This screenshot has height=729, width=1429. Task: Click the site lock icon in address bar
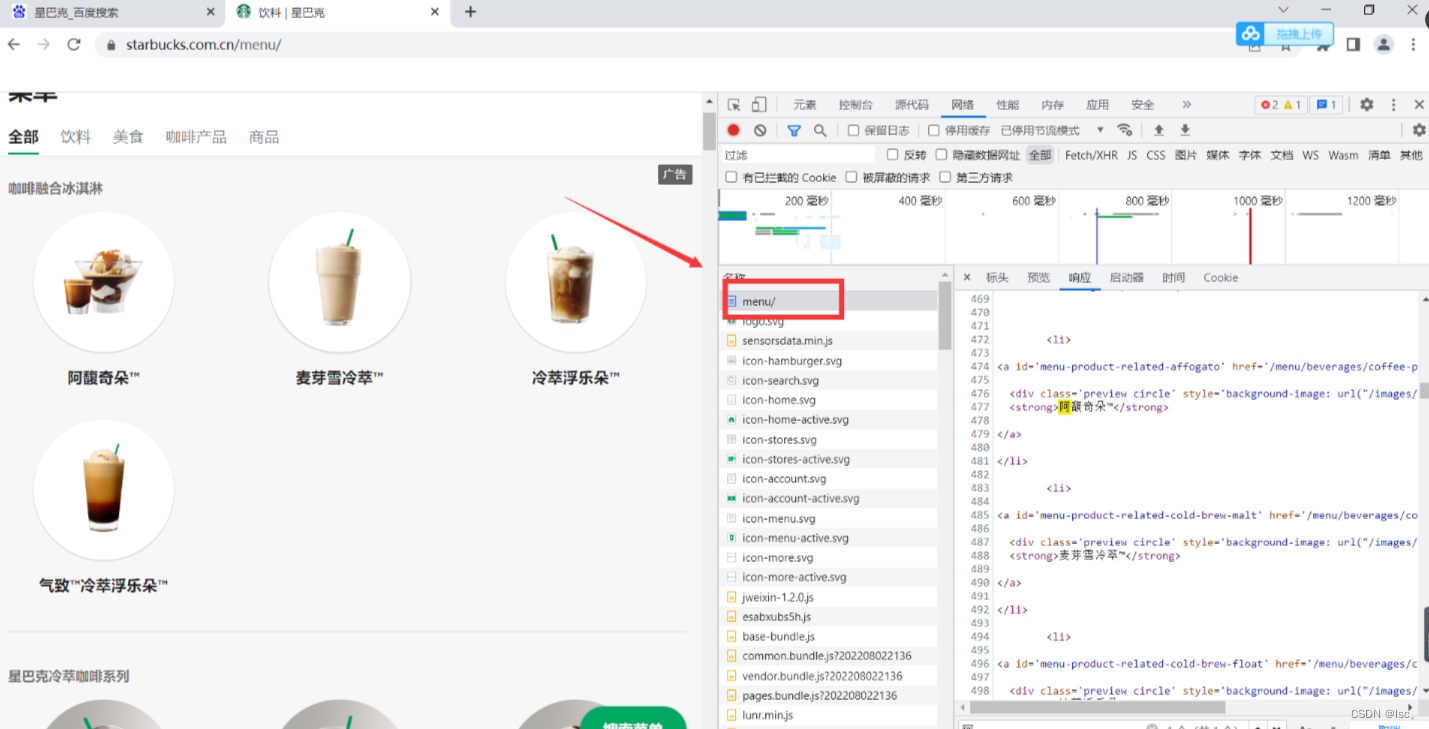(x=111, y=45)
